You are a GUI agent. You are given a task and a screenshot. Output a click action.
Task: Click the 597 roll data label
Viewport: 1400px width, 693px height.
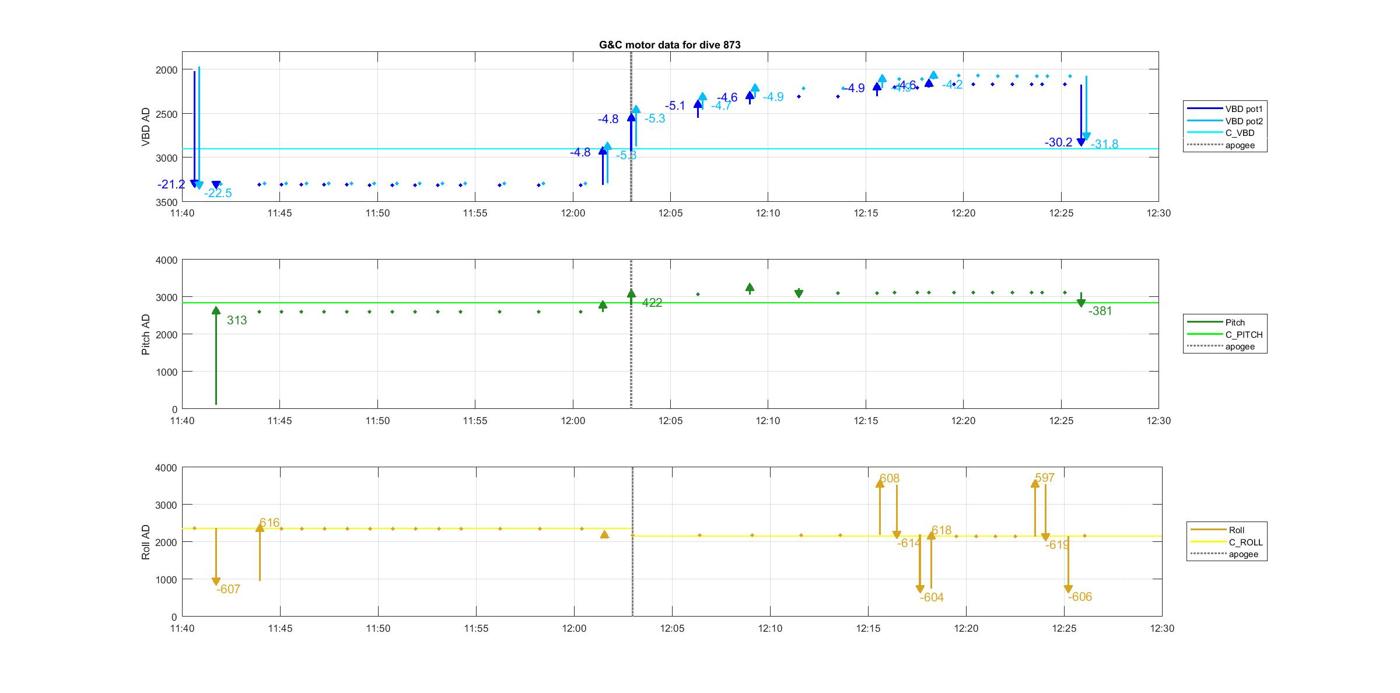point(1045,479)
